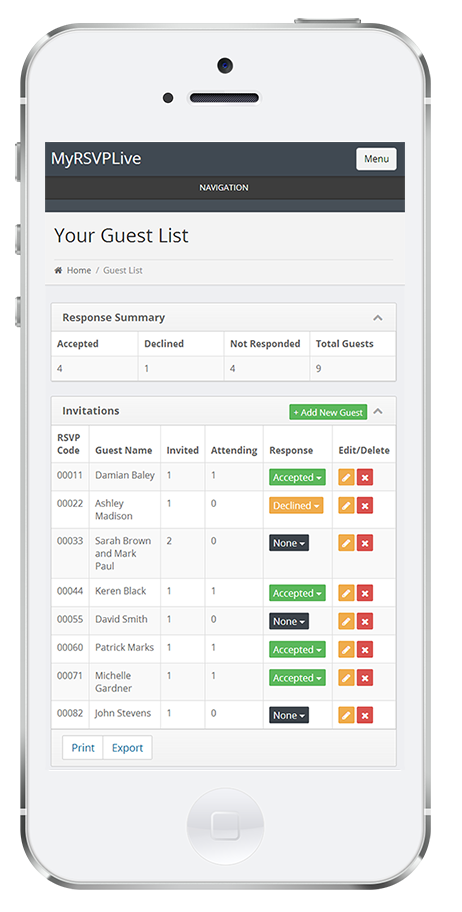Viewport: 462px width, 912px height.
Task: Open the Menu button in header
Action: tap(376, 159)
